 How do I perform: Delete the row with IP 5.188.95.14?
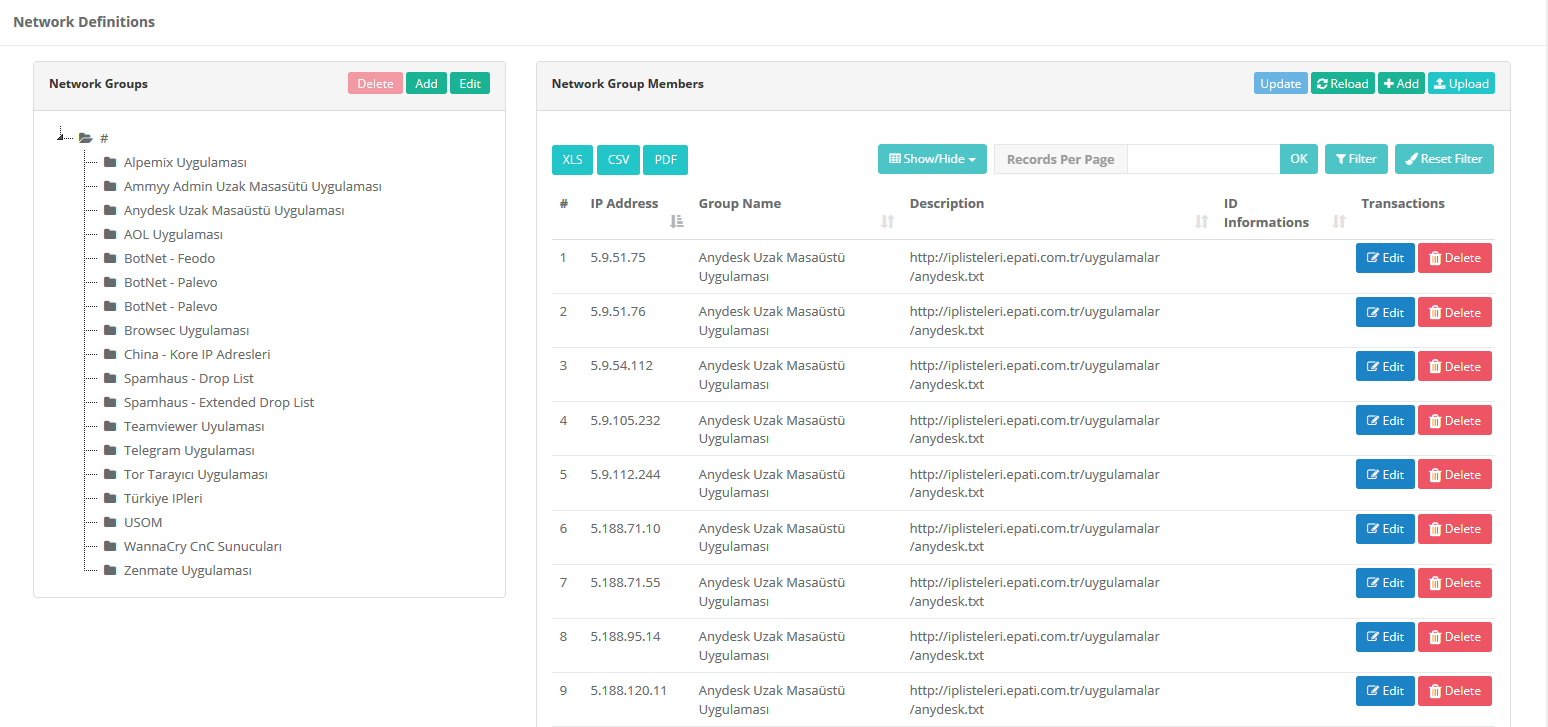(x=1455, y=637)
